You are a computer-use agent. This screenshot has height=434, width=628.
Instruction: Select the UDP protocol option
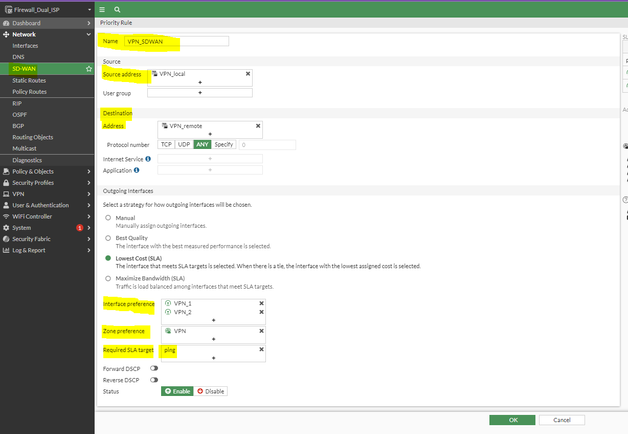click(x=184, y=145)
